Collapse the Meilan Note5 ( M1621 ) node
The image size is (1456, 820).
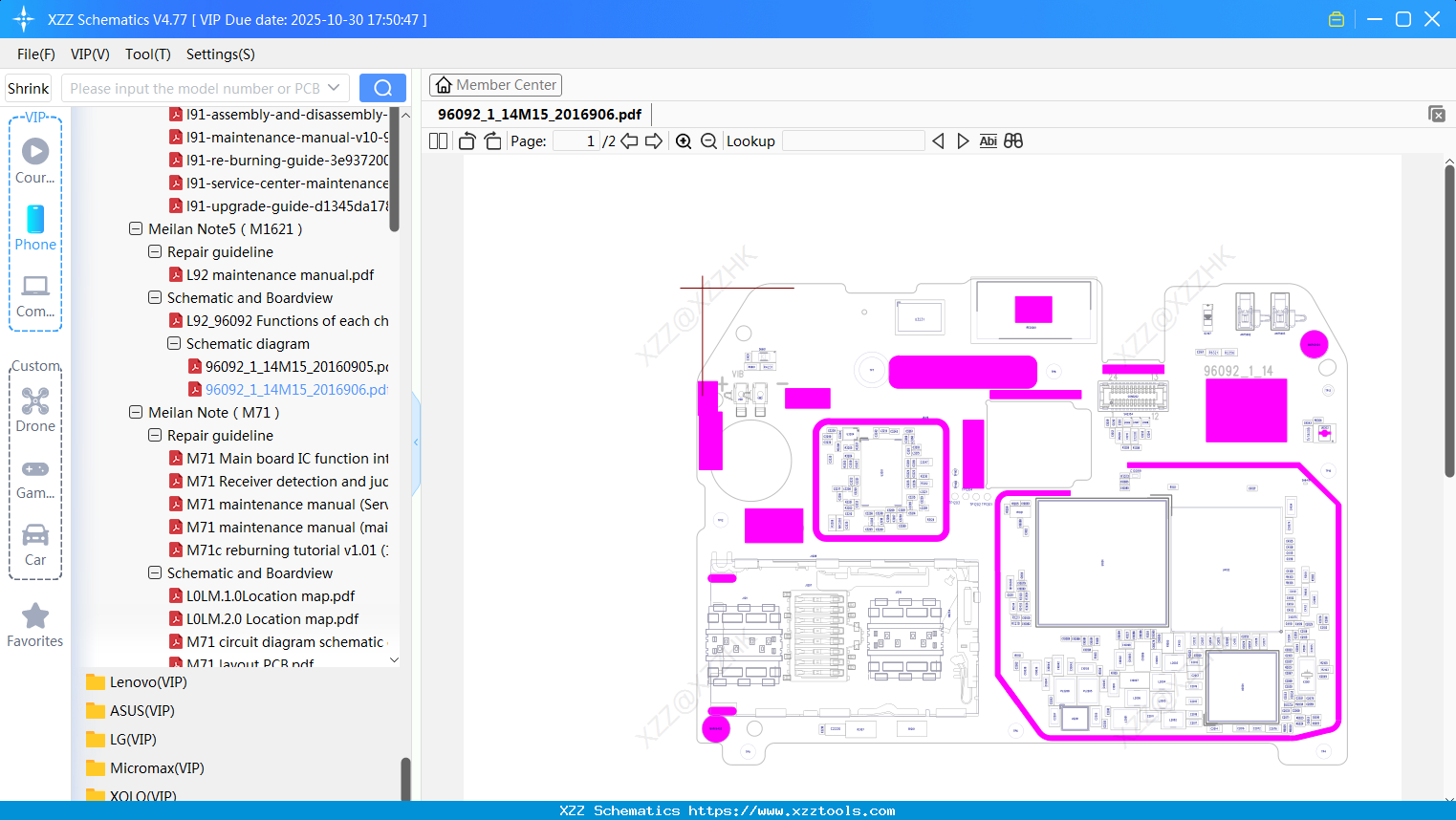(136, 229)
